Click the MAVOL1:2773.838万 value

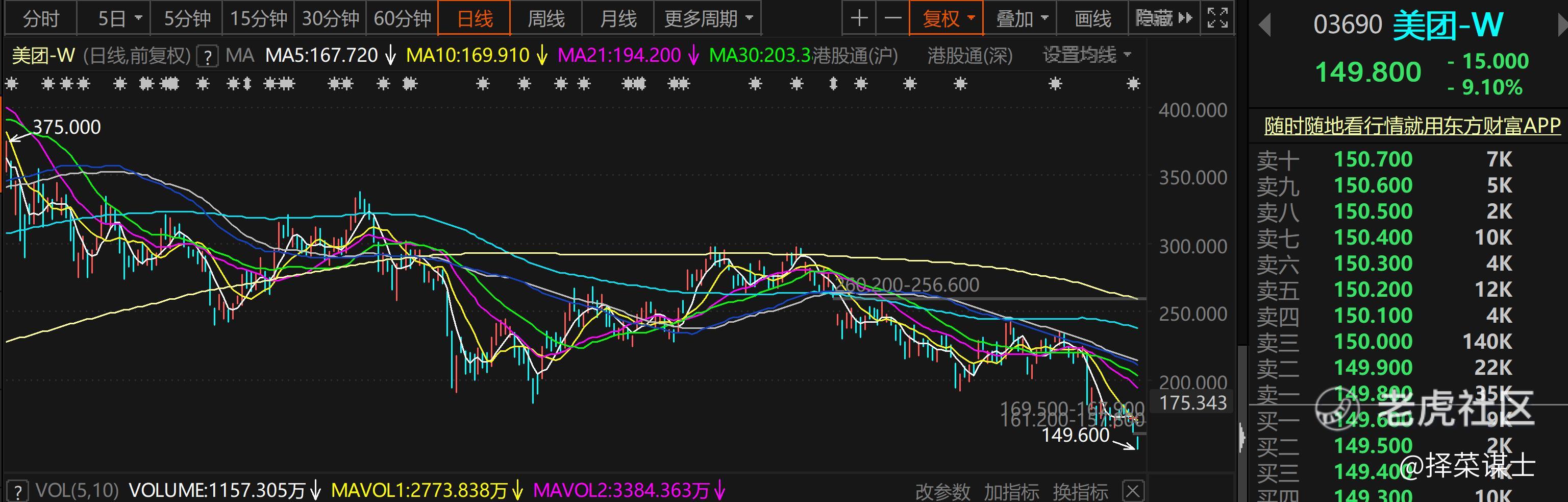(419, 490)
